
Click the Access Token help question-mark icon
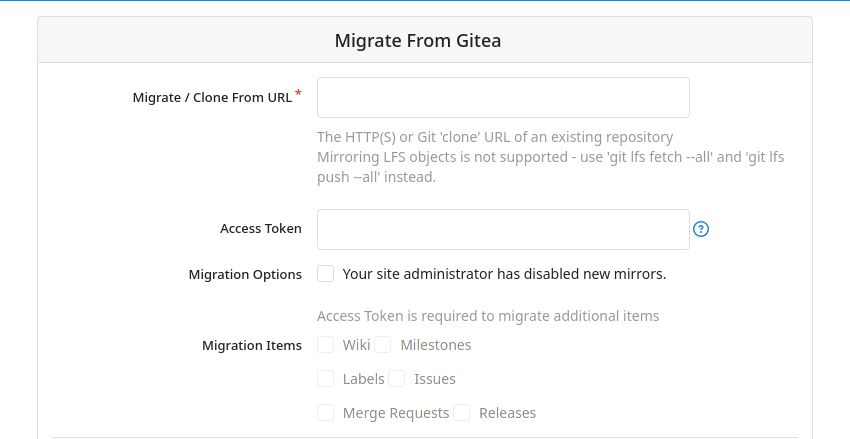(701, 229)
